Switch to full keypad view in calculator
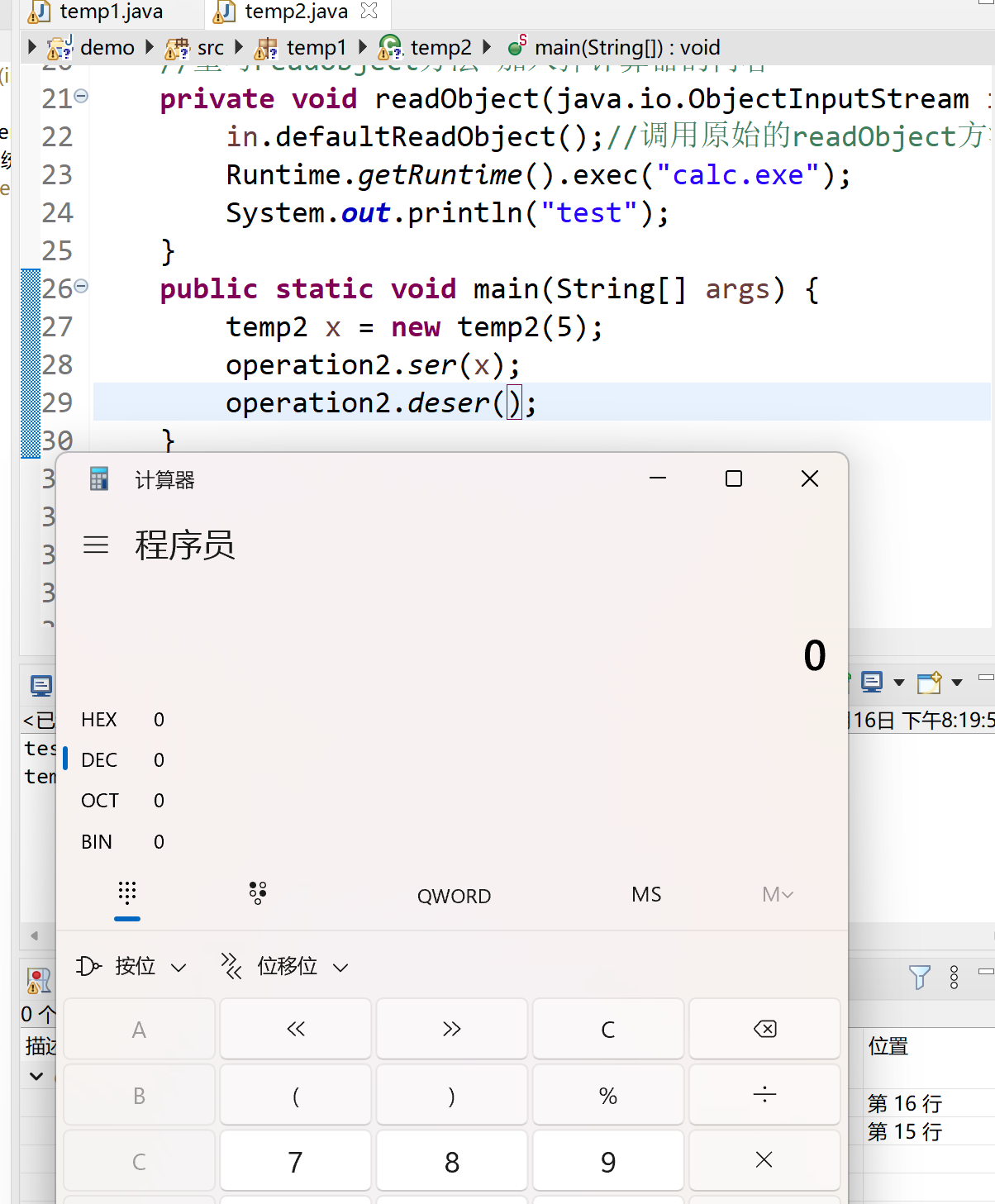The width and height of the screenshot is (995, 1204). [x=127, y=894]
